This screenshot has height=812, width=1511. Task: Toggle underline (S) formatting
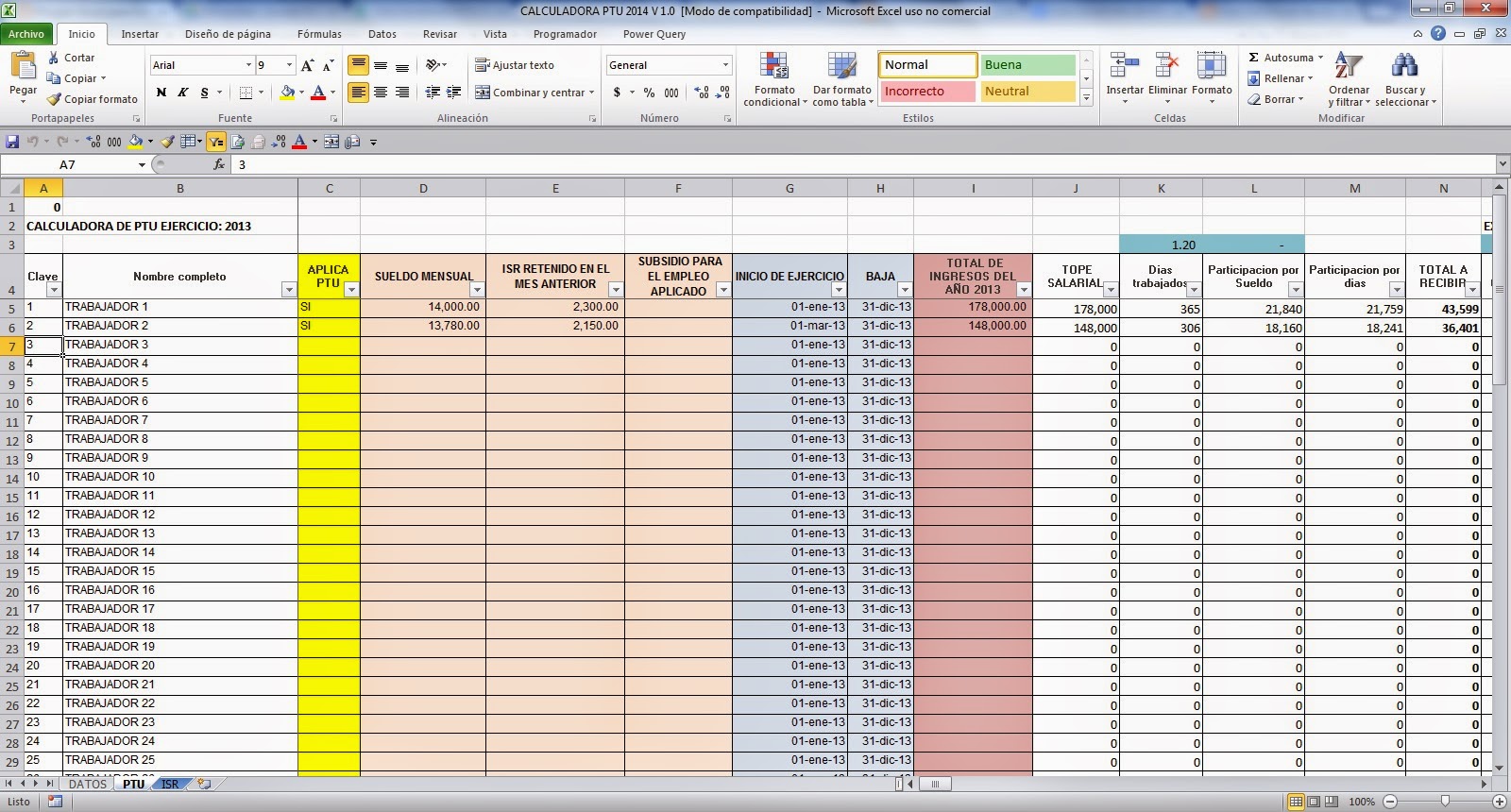(x=205, y=93)
